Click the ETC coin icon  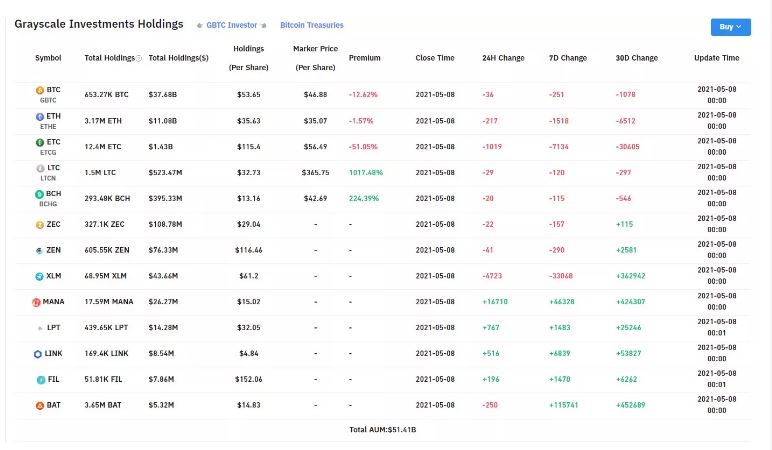coord(40,142)
